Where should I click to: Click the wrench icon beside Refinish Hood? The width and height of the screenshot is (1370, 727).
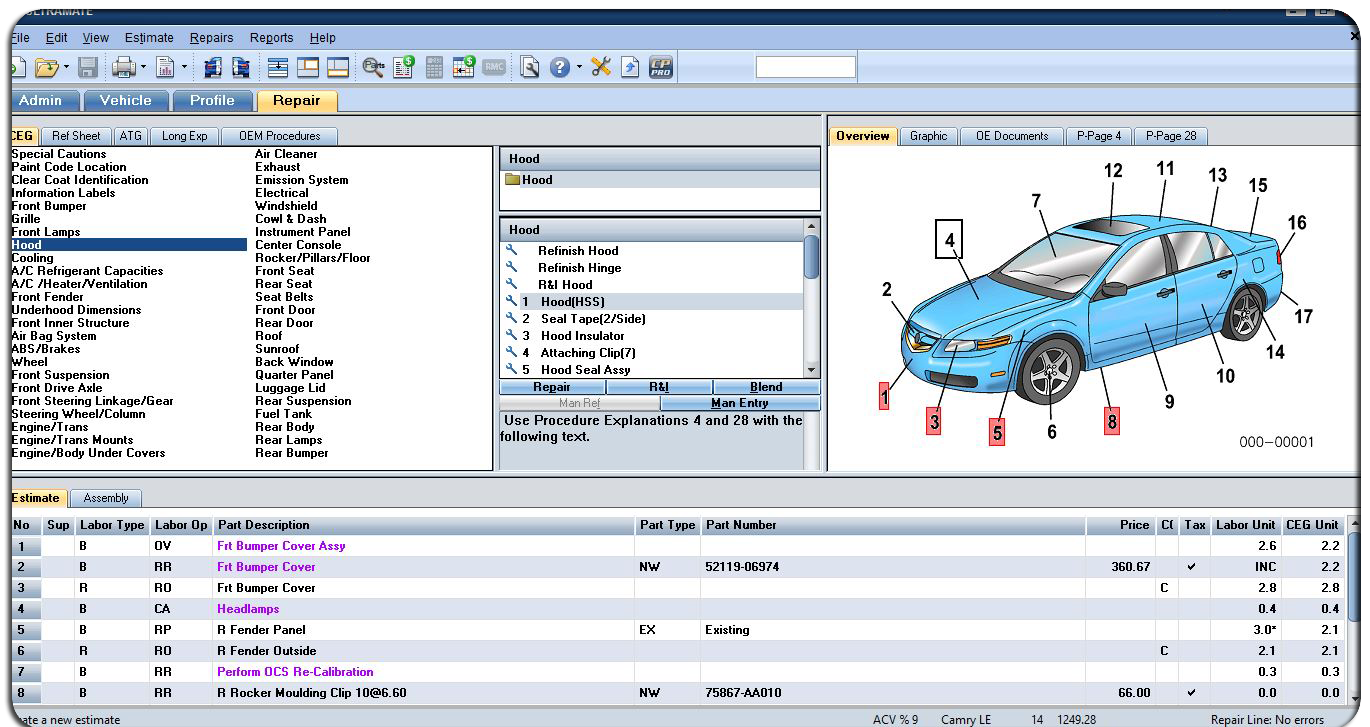[x=512, y=251]
